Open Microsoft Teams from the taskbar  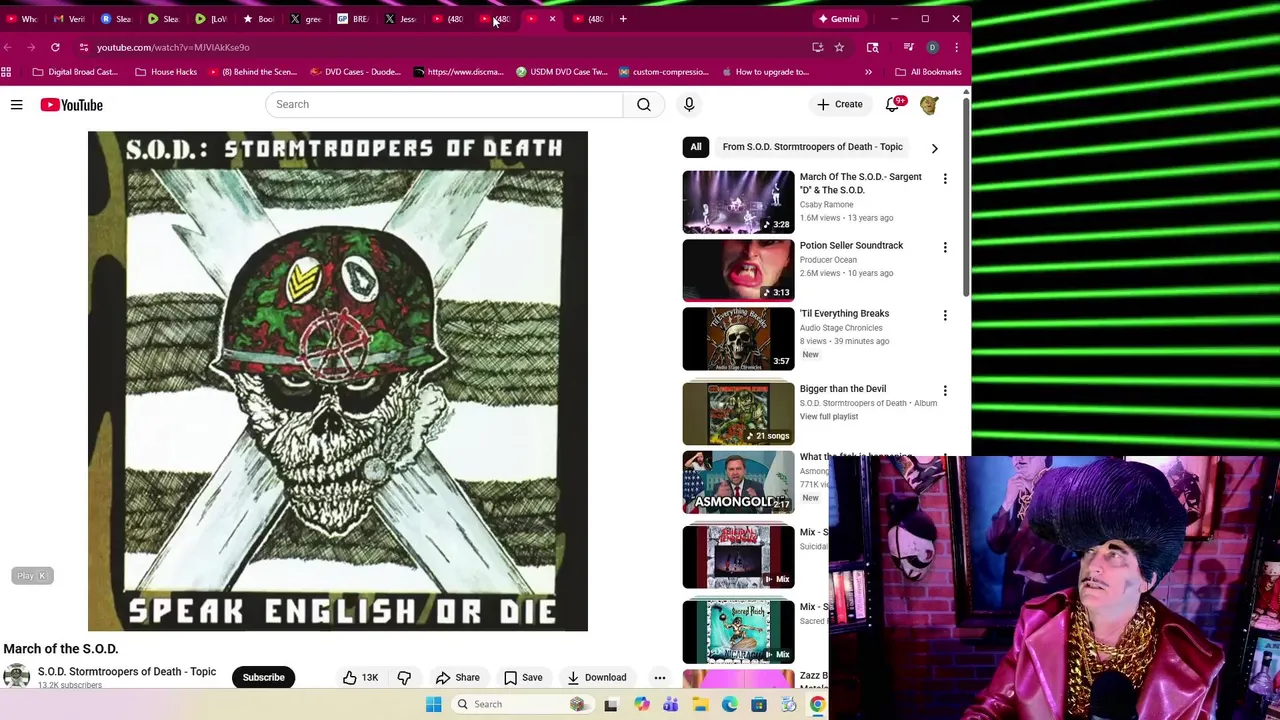pos(670,704)
